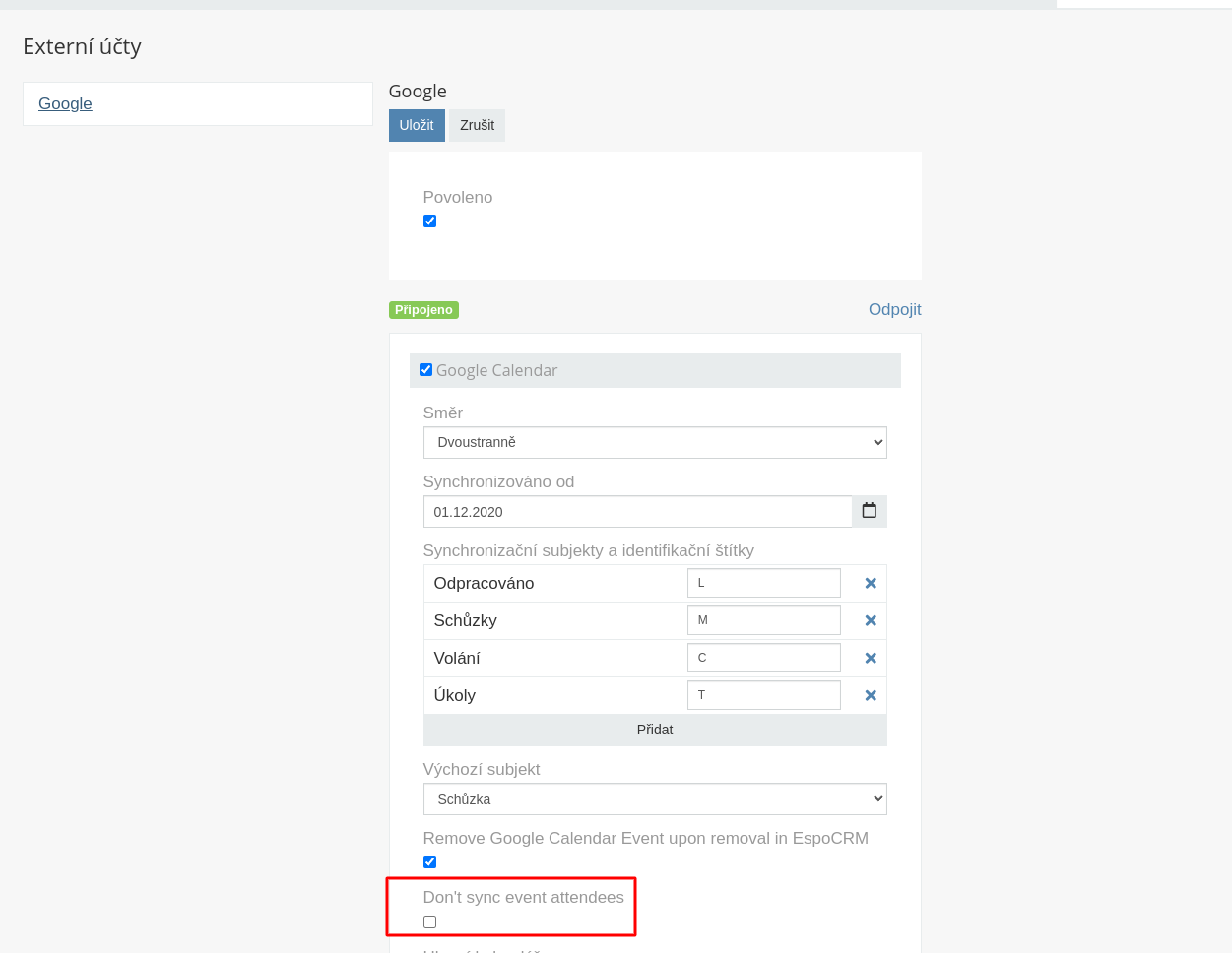This screenshot has width=1232, height=953.
Task: Edit the Schůzky label input field
Action: (763, 620)
